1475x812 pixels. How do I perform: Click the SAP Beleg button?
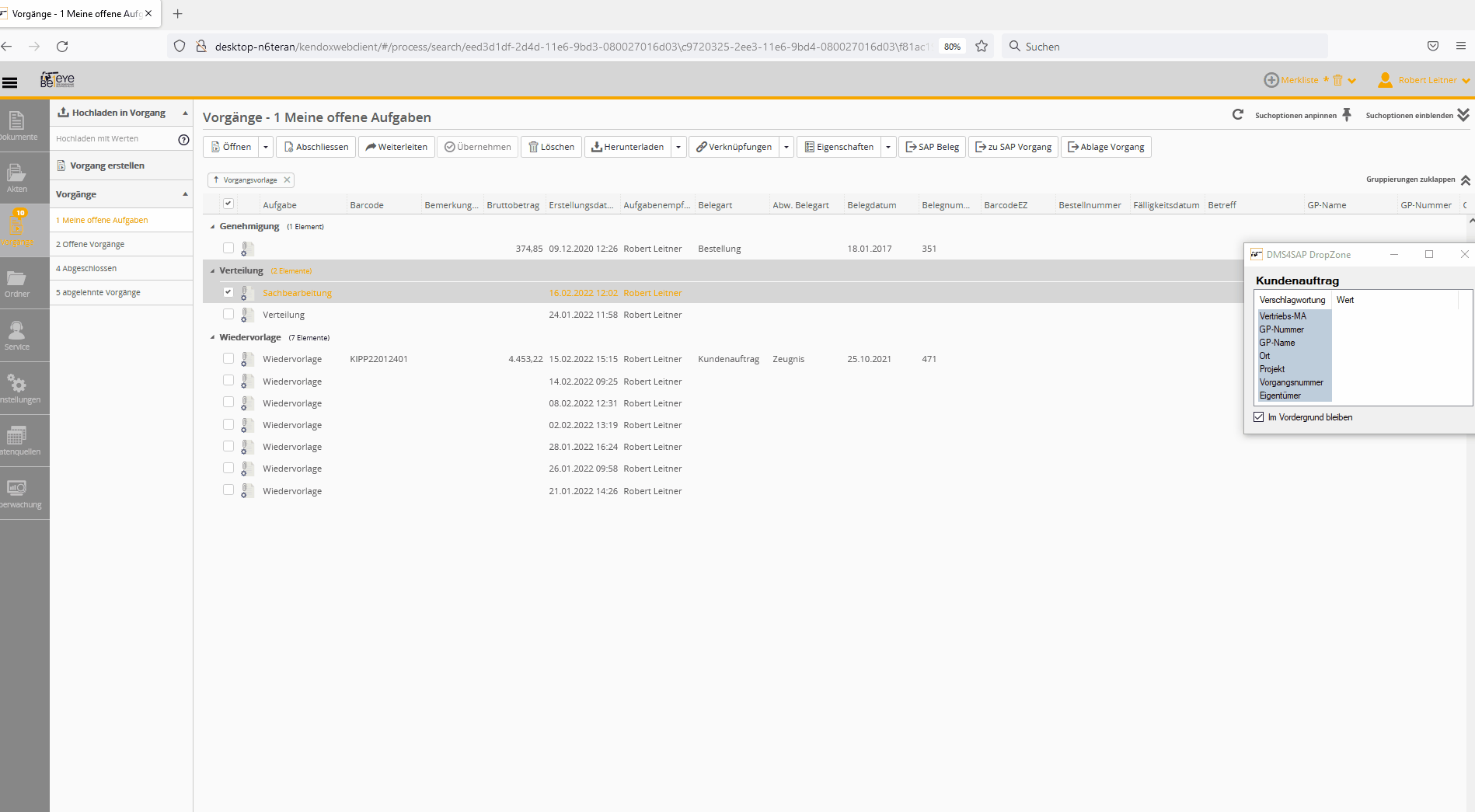pos(932,147)
